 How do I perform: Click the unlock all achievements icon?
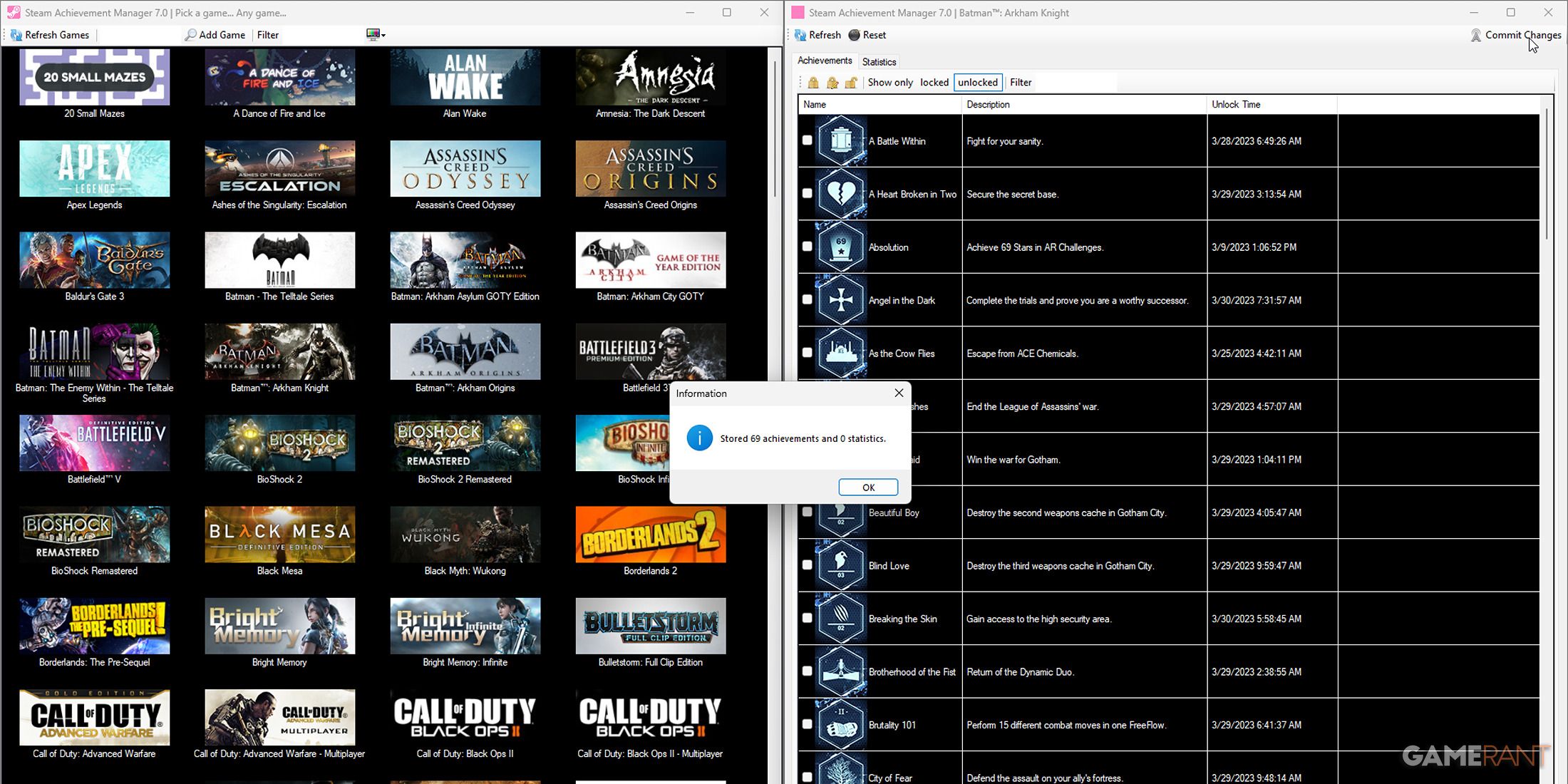850,83
